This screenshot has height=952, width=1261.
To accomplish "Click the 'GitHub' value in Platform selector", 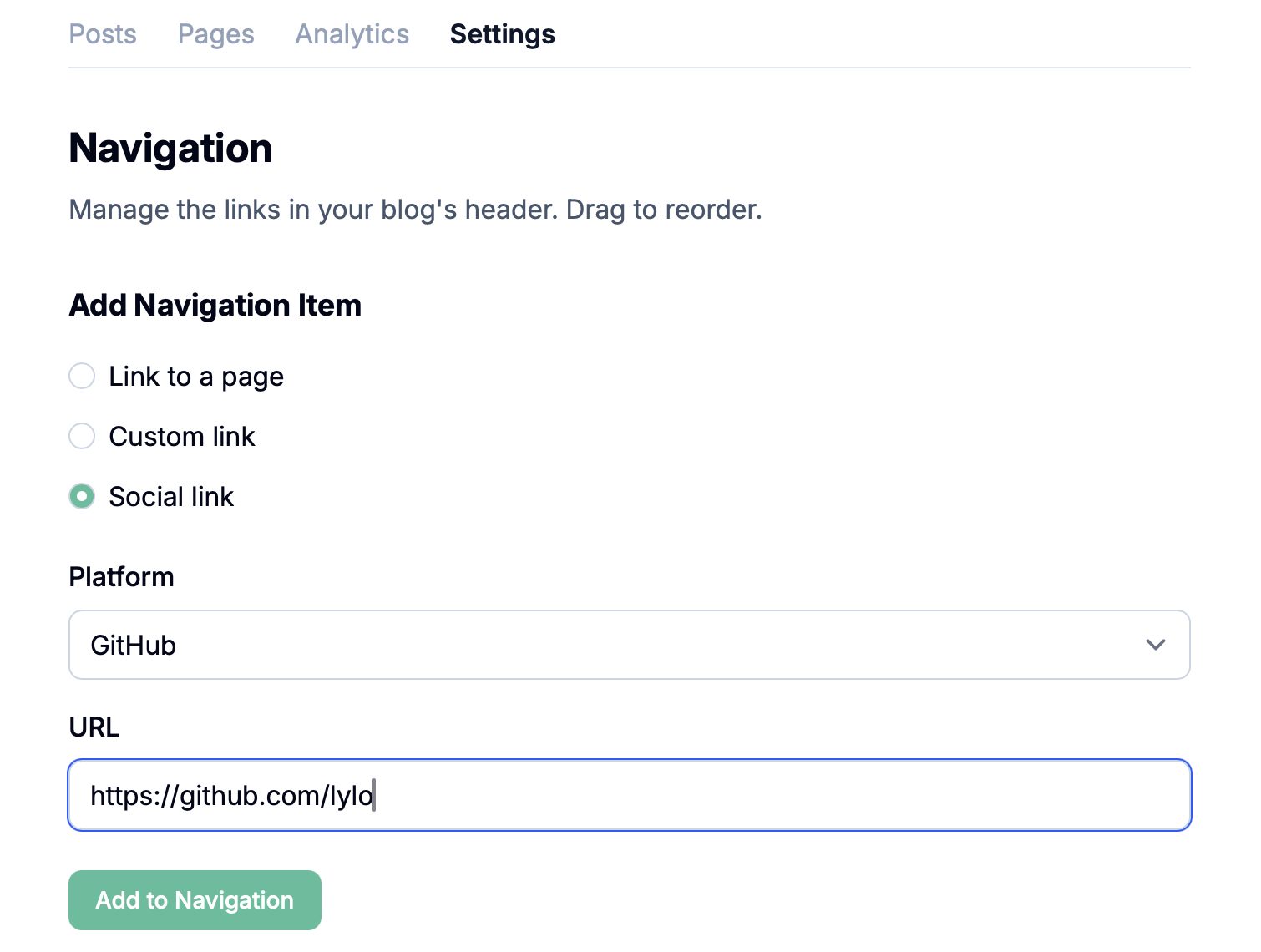I will pyautogui.click(x=134, y=646).
